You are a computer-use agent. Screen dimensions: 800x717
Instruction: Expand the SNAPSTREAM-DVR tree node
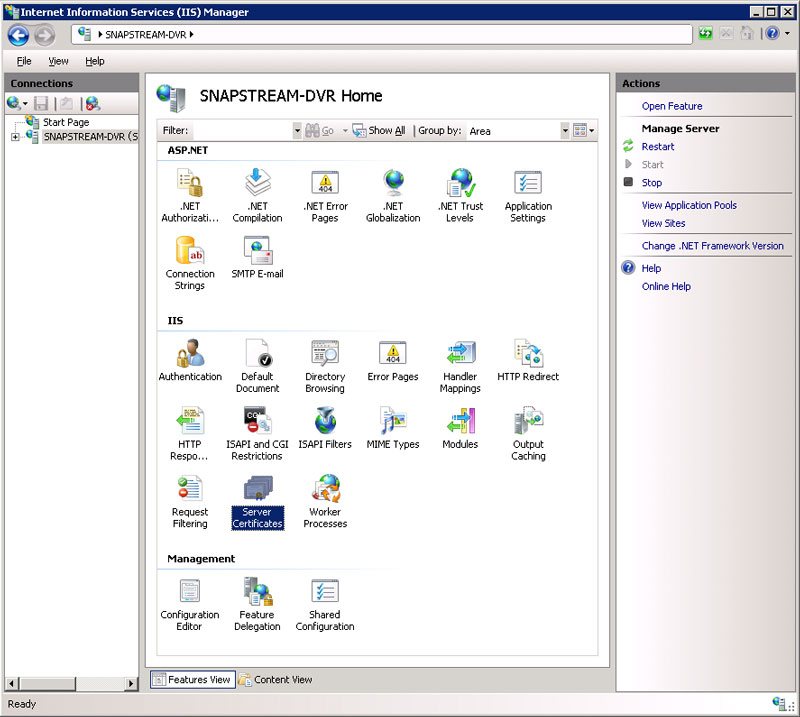click(15, 137)
